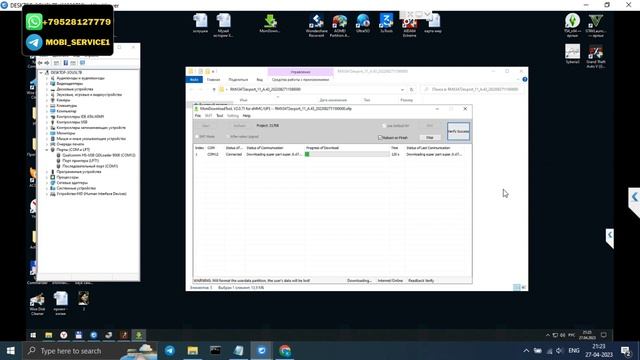This screenshot has height=360, width=640.
Task: Switch Explorer to large icons view
Action: (x=524, y=288)
